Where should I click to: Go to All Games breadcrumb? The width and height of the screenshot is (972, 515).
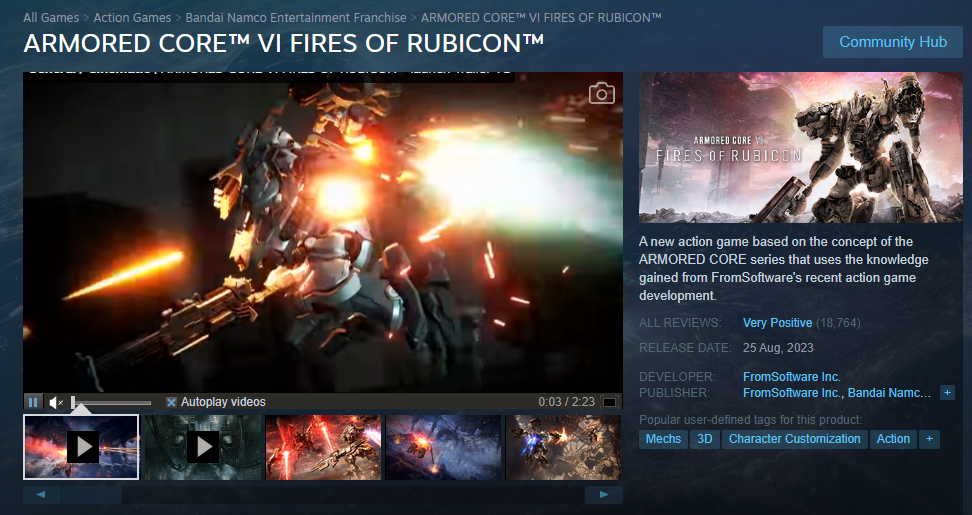click(x=52, y=18)
